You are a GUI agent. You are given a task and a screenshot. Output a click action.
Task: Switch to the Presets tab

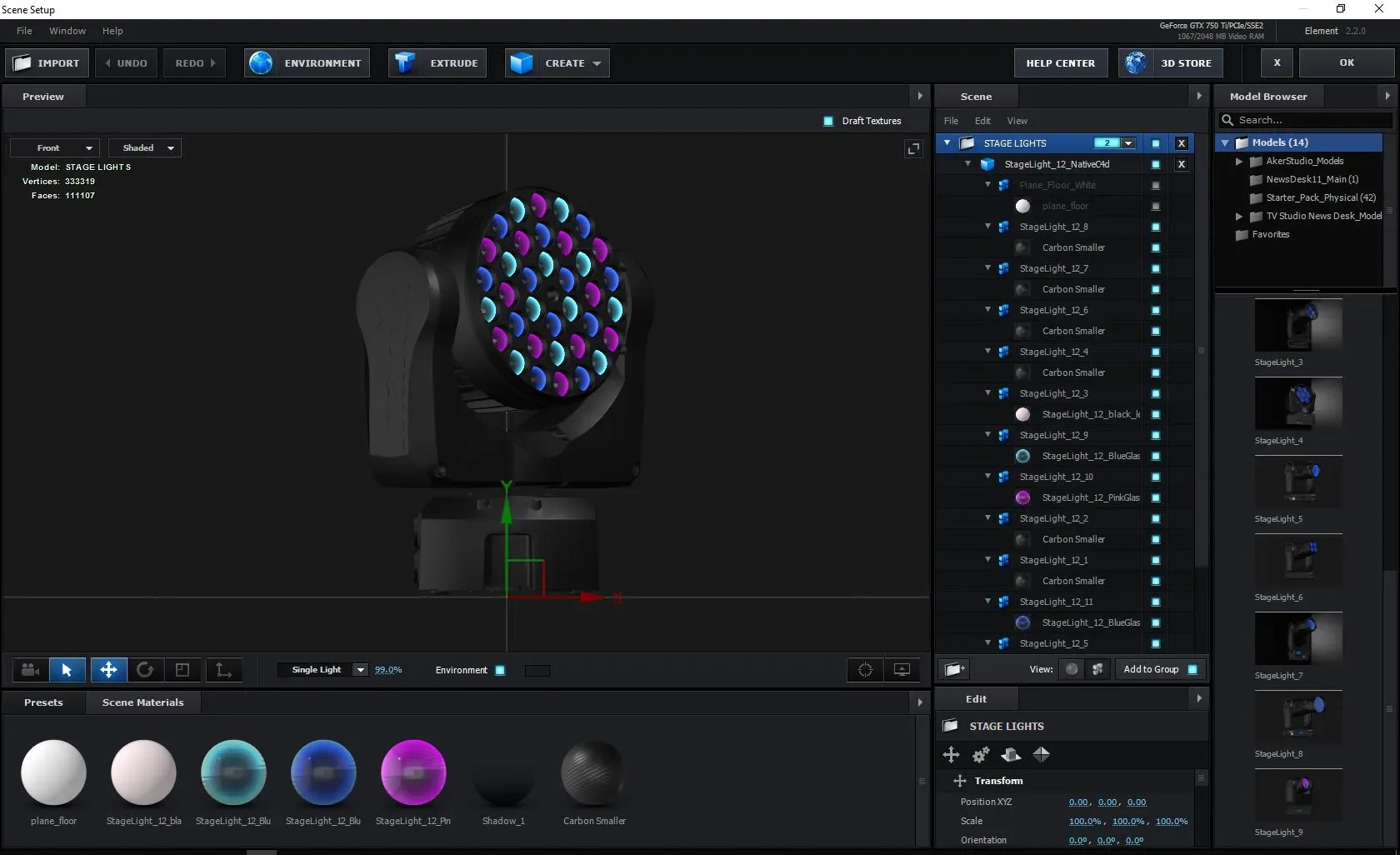pos(43,702)
